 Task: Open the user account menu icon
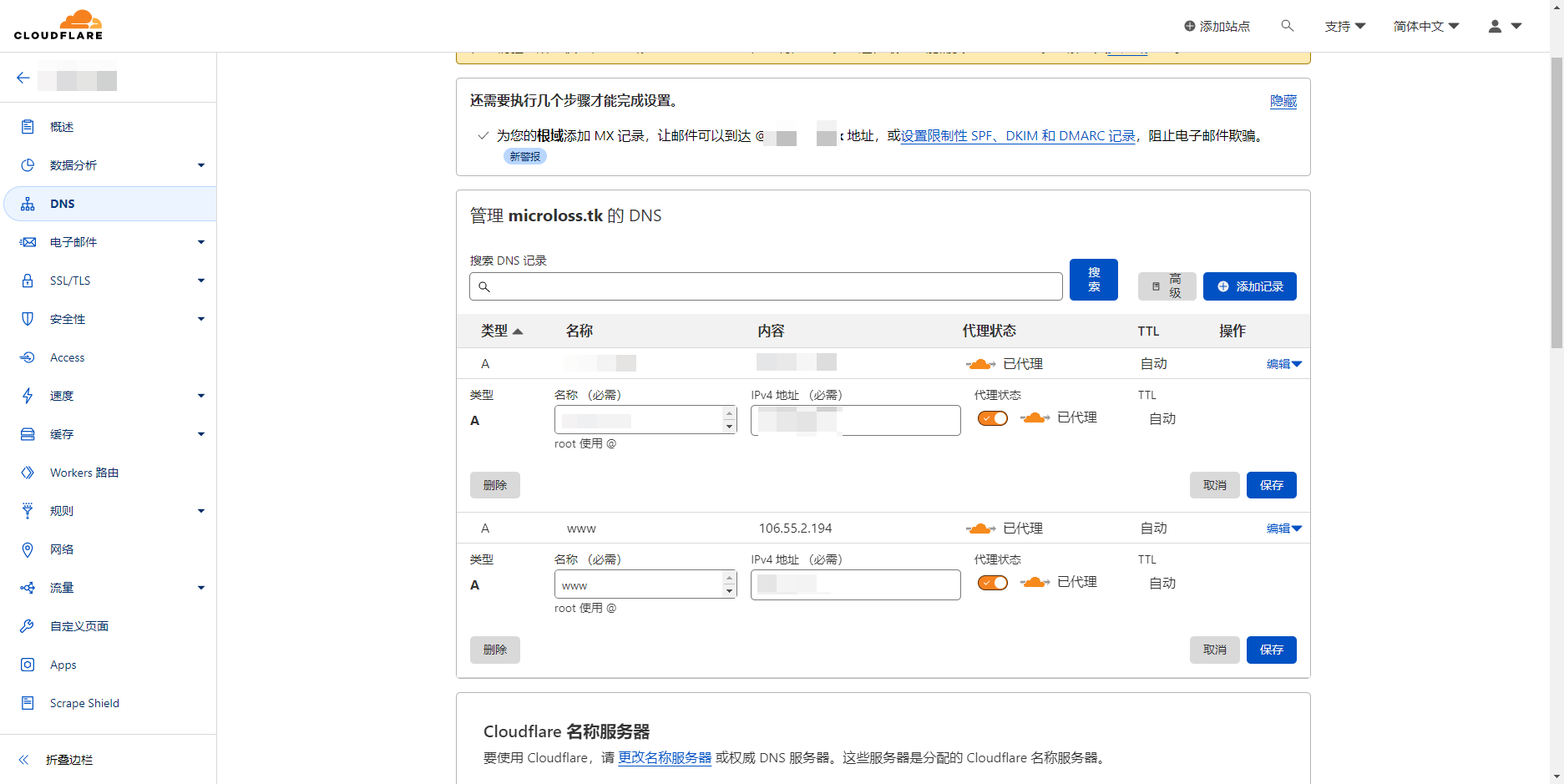click(1495, 27)
